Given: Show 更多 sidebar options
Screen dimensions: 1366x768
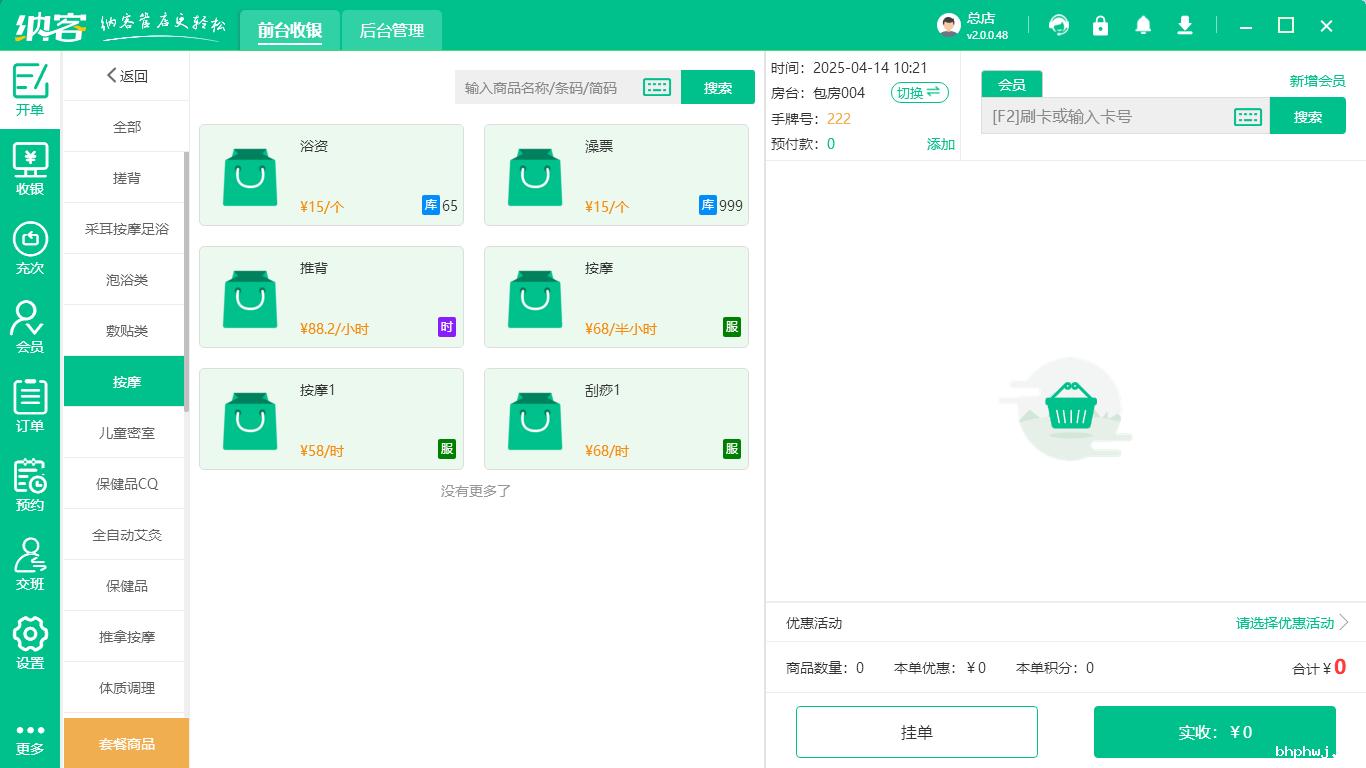Looking at the screenshot, I should tap(30, 738).
